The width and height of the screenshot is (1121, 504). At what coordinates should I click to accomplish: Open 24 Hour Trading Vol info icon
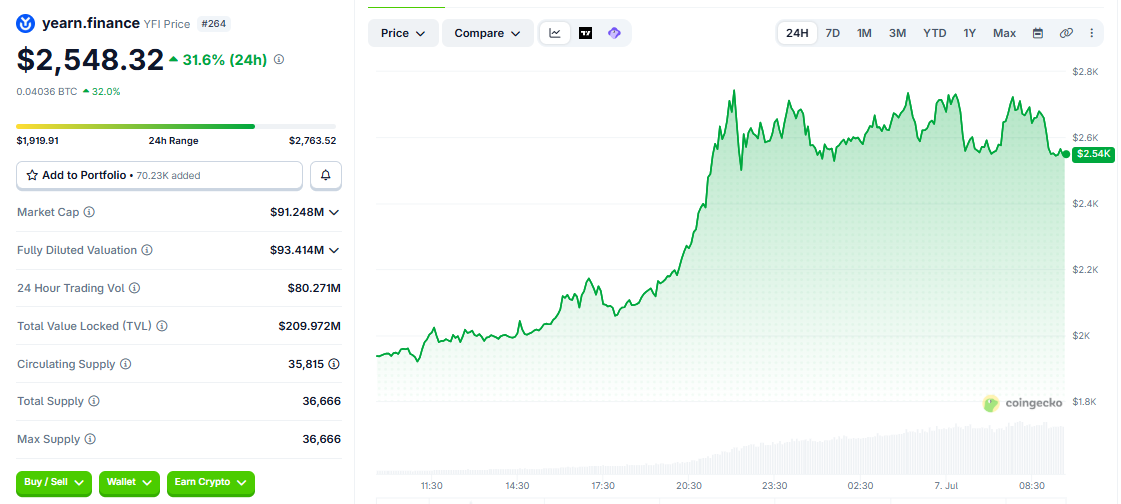pos(134,288)
